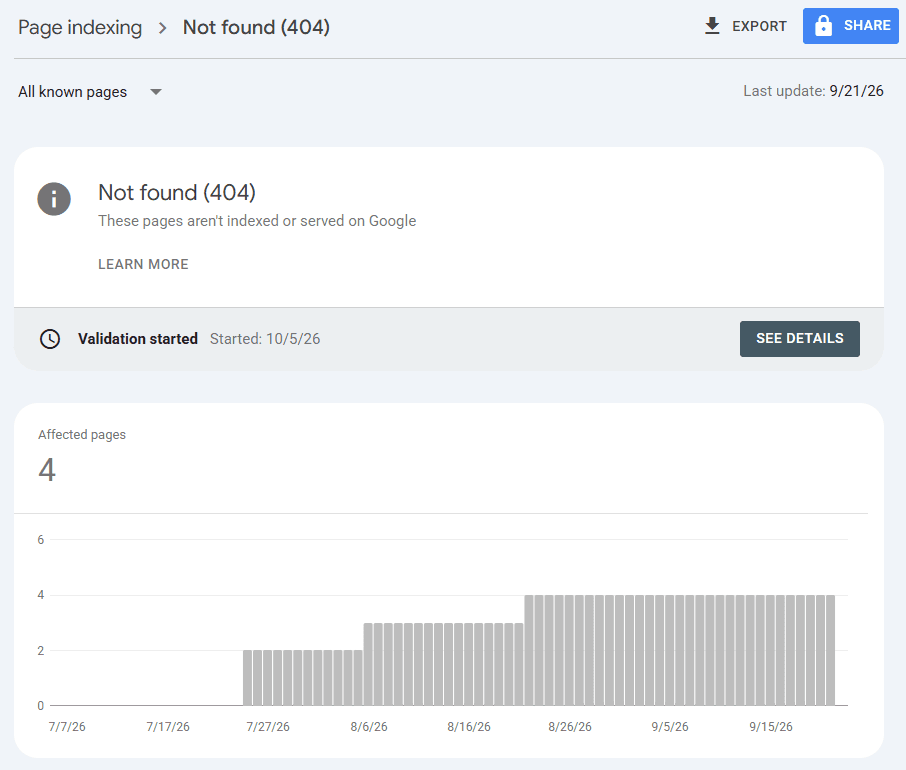The height and width of the screenshot is (770, 906).
Task: Click the y-axis label 2
Action: [40, 650]
